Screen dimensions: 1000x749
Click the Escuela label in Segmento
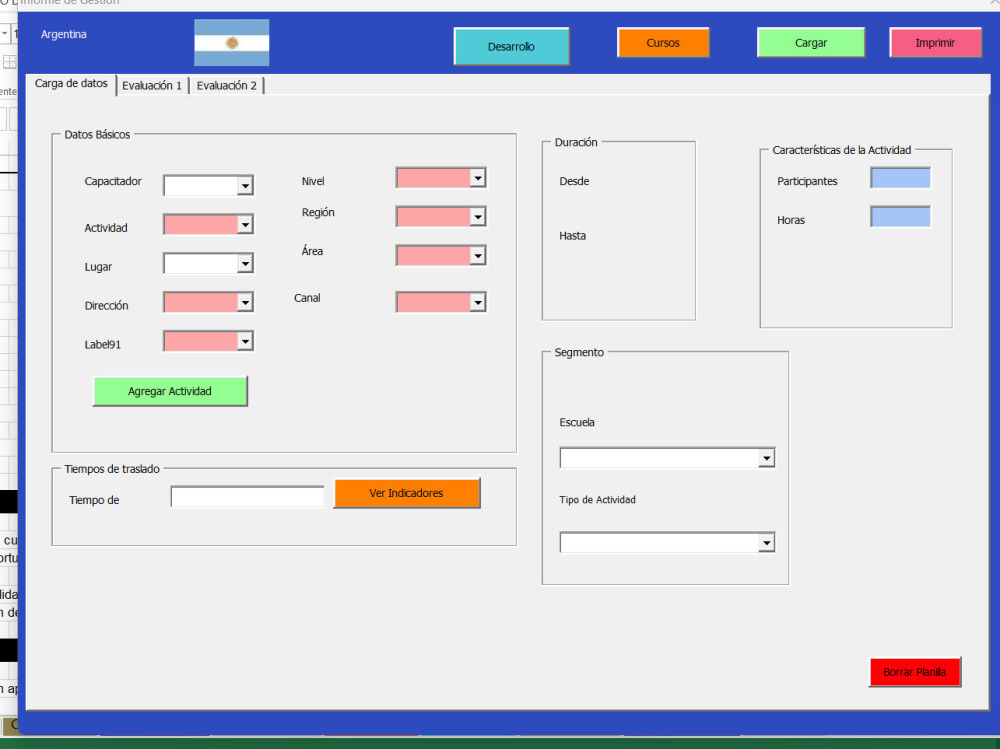(x=577, y=422)
